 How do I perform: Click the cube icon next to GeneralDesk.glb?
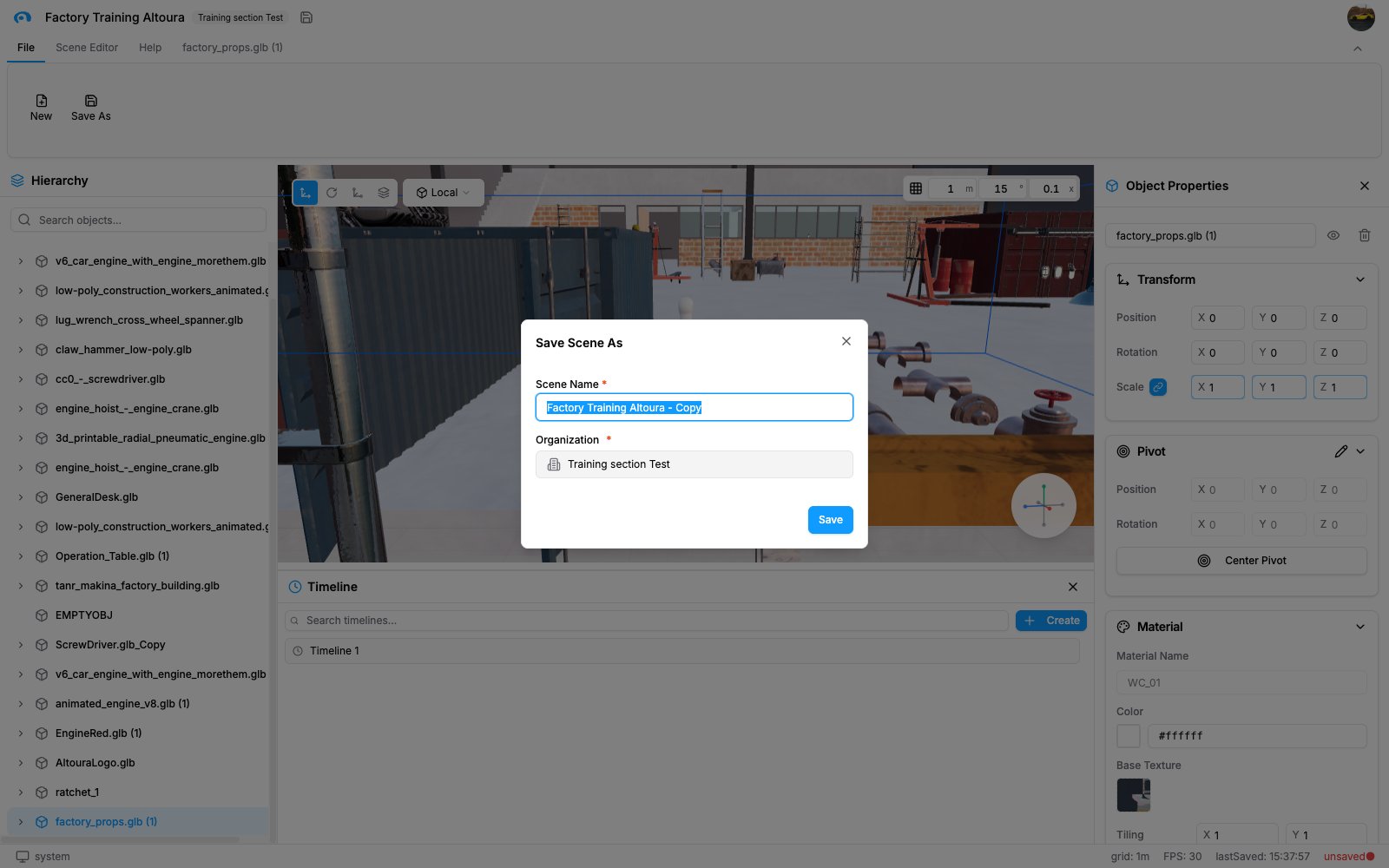tap(42, 497)
